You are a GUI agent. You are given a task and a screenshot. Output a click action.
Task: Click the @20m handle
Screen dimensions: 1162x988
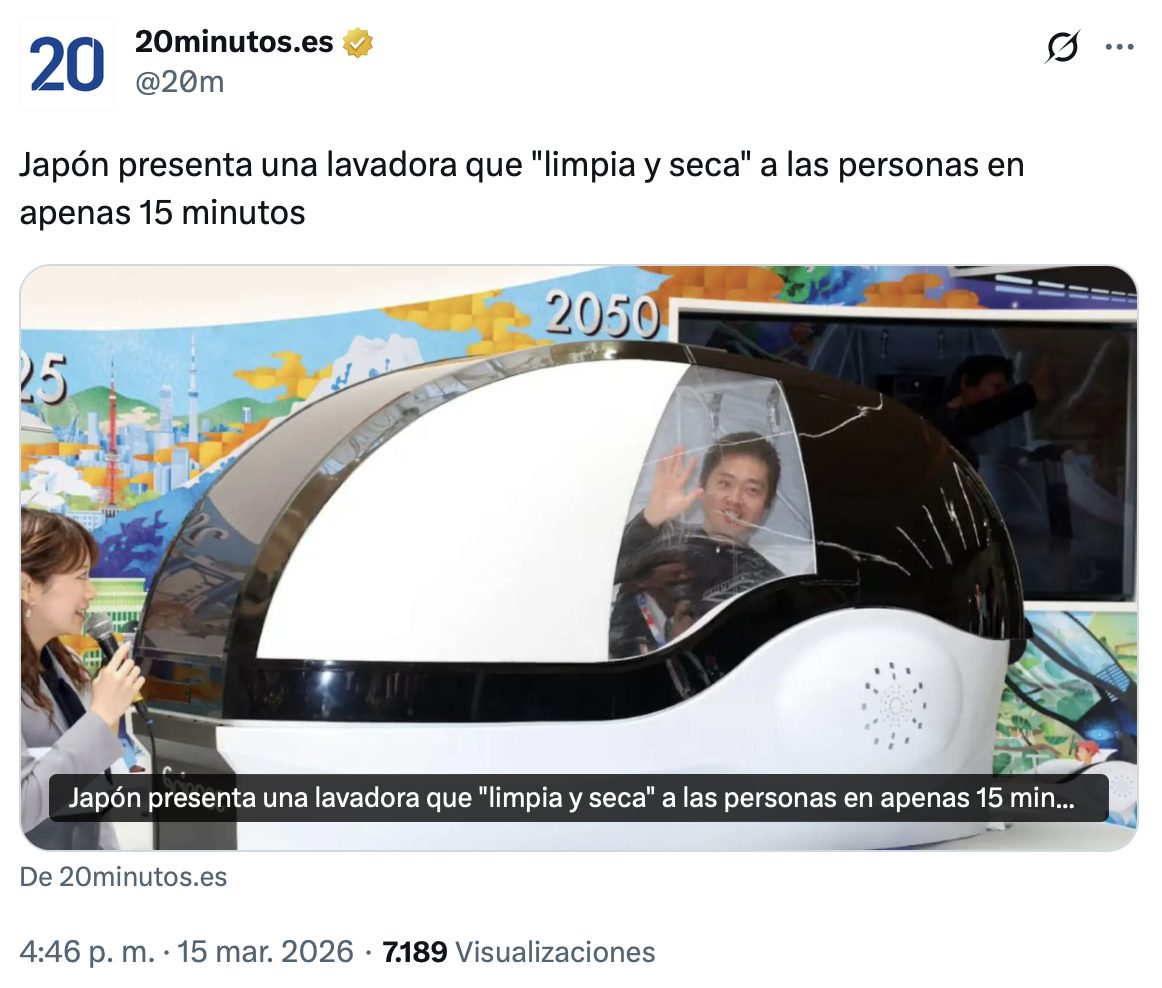click(x=179, y=82)
